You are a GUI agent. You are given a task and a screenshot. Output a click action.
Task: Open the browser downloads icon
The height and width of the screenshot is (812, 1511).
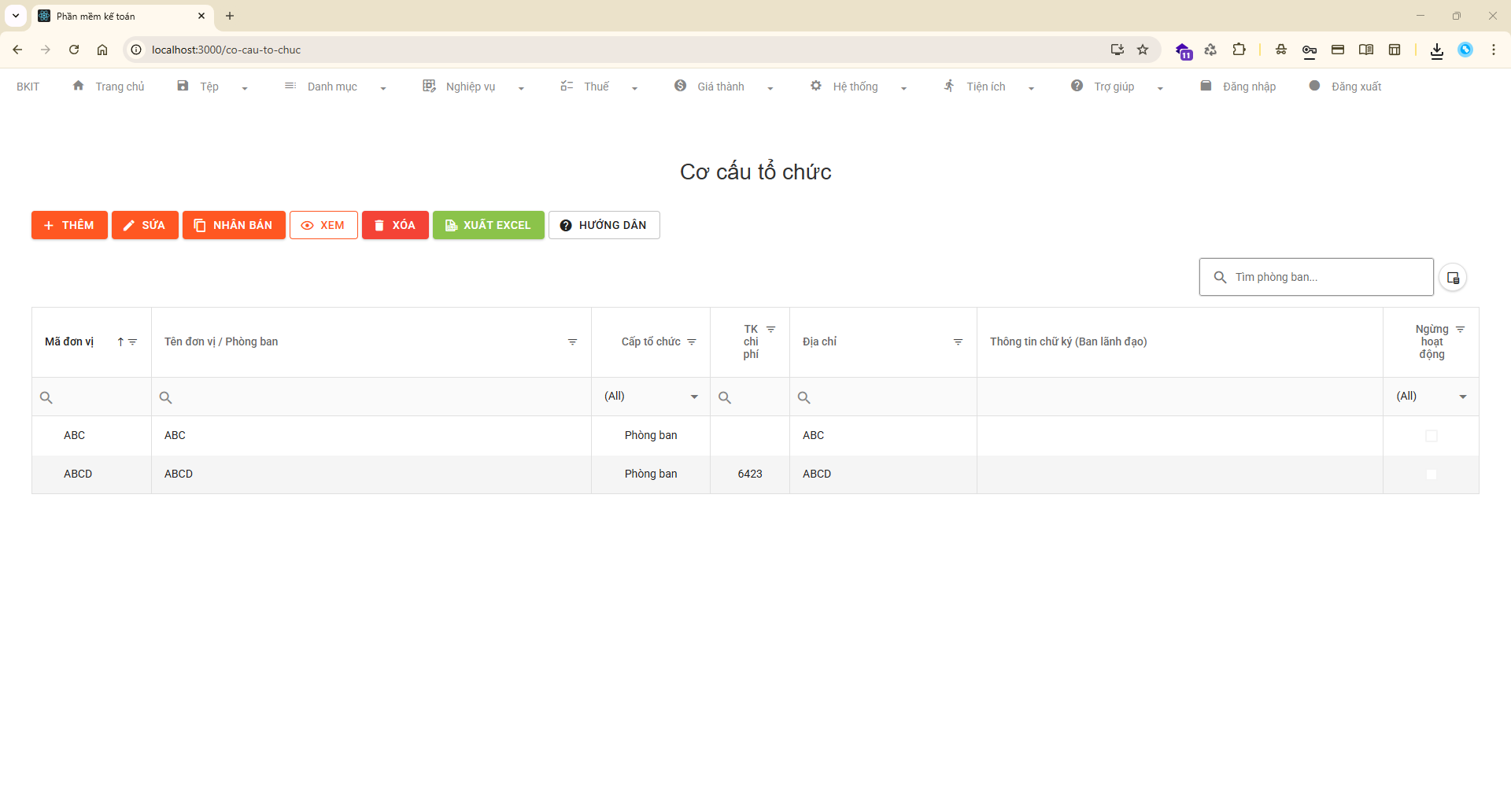pyautogui.click(x=1437, y=50)
